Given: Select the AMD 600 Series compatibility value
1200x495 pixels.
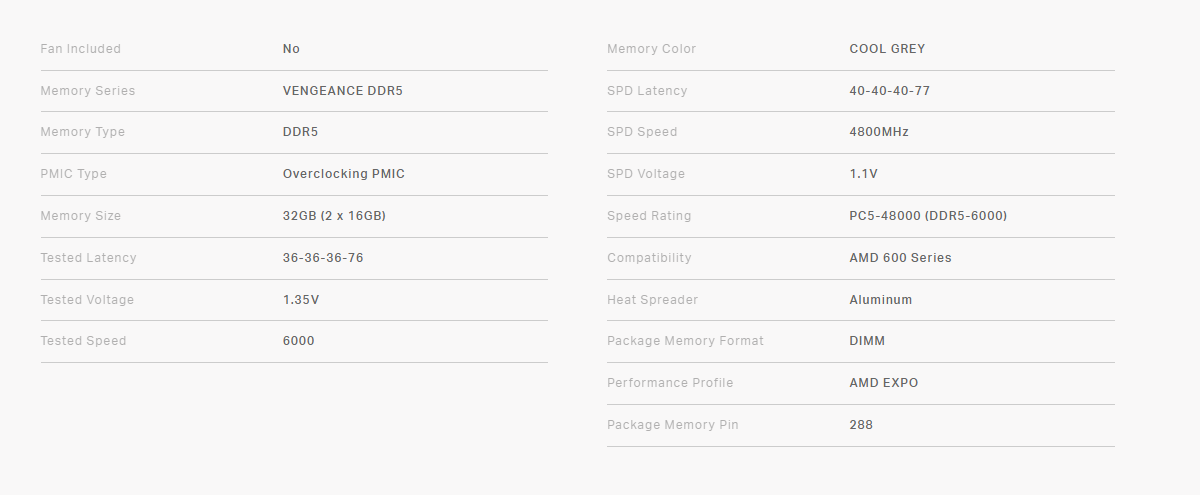Looking at the screenshot, I should tap(900, 258).
